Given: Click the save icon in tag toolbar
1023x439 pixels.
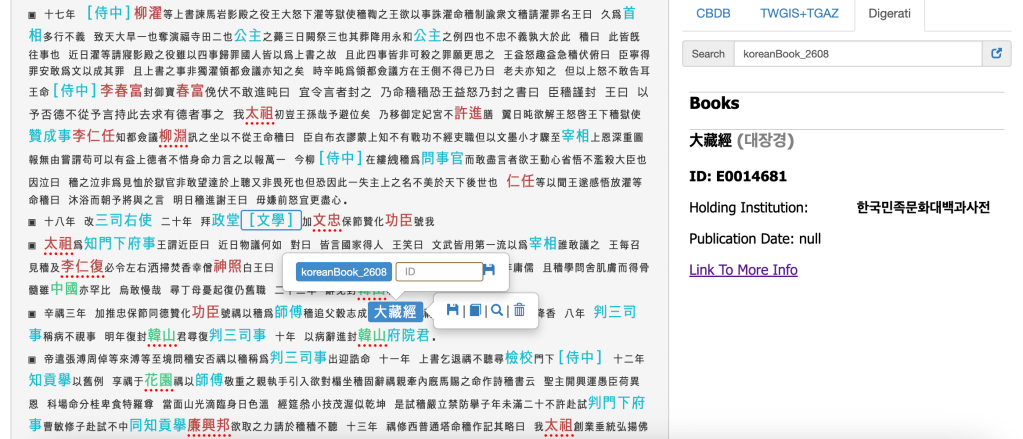Looking at the screenshot, I should pyautogui.click(x=453, y=311).
